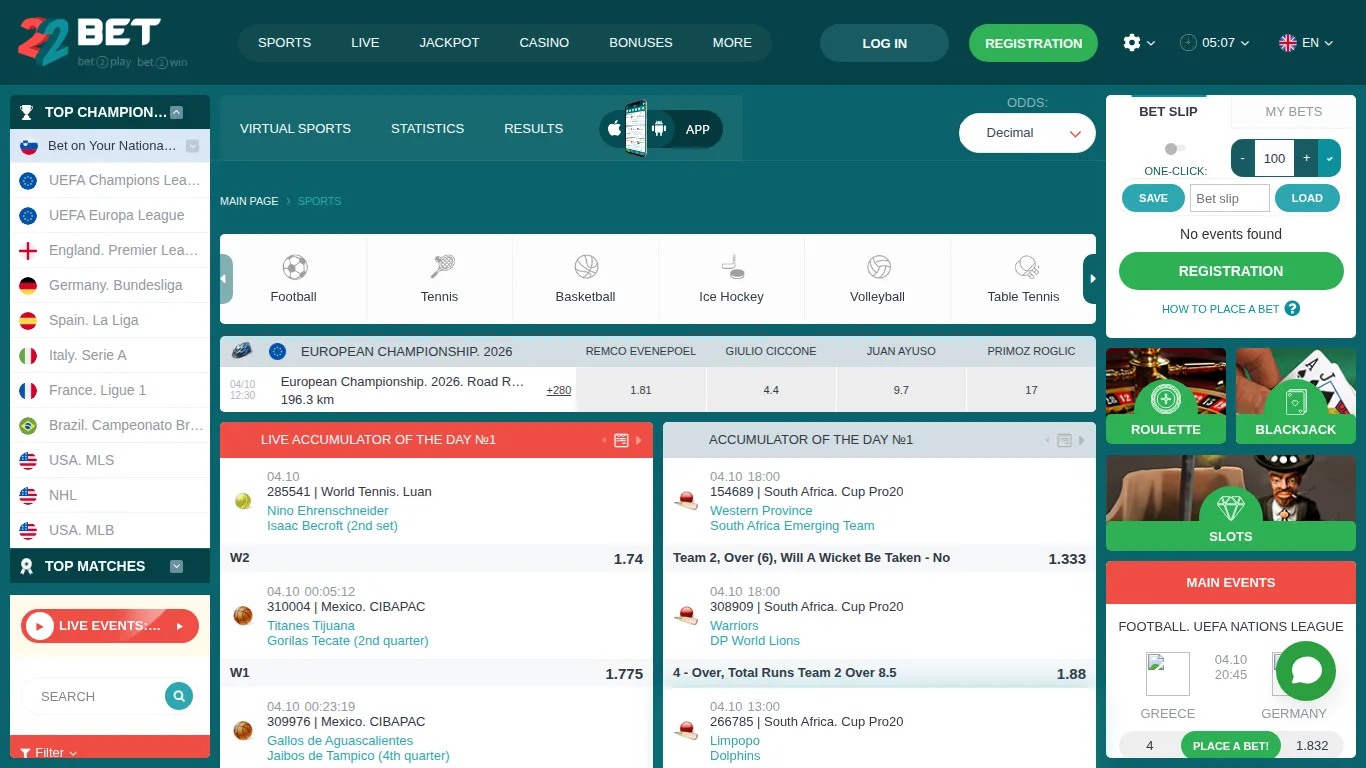
Task: Click the sidebar Search field
Action: tap(98, 696)
